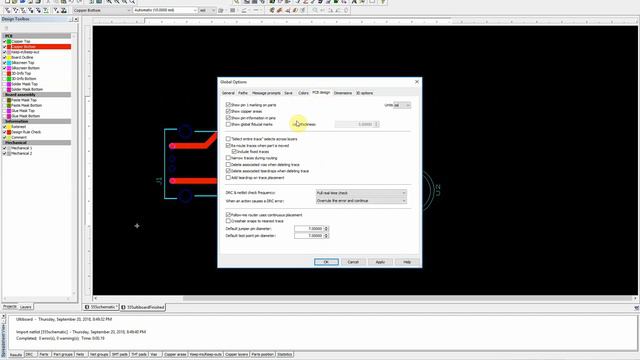Open the Units dropdown in dialog
The height and width of the screenshot is (360, 640).
[x=402, y=105]
